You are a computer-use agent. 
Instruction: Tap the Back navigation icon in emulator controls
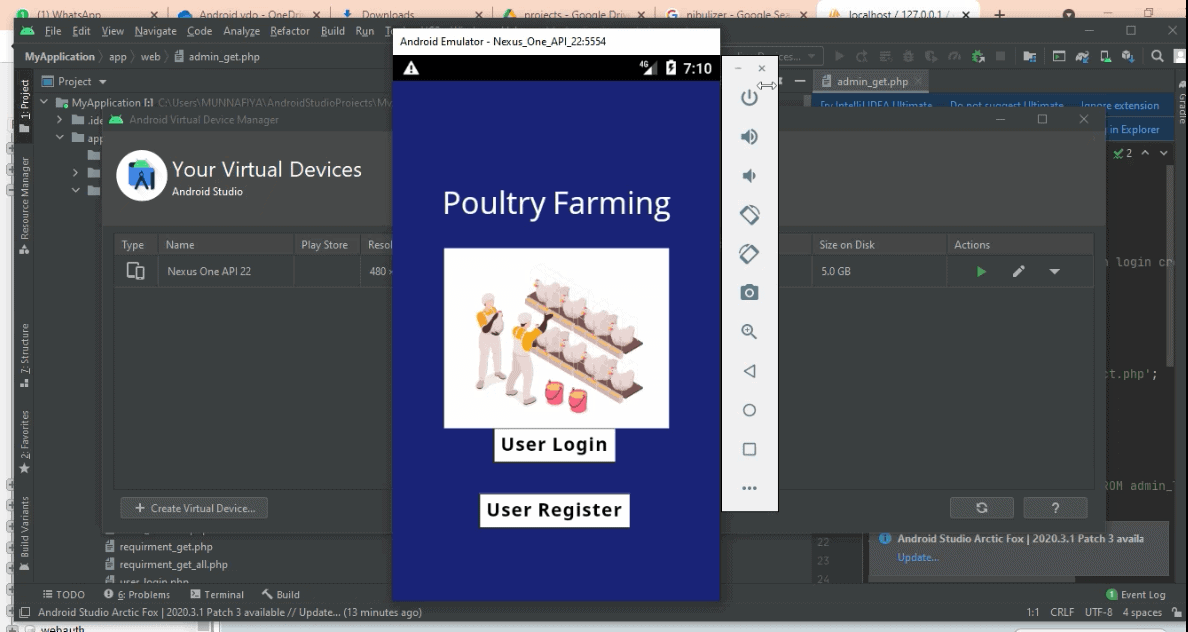coord(749,370)
